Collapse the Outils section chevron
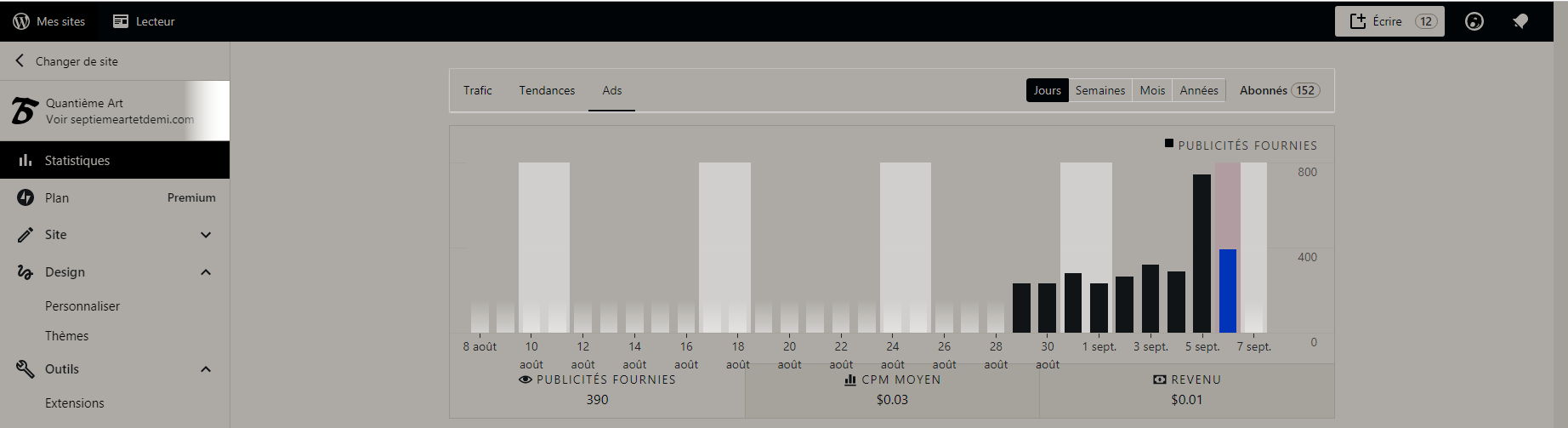The image size is (1568, 428). coord(206,369)
